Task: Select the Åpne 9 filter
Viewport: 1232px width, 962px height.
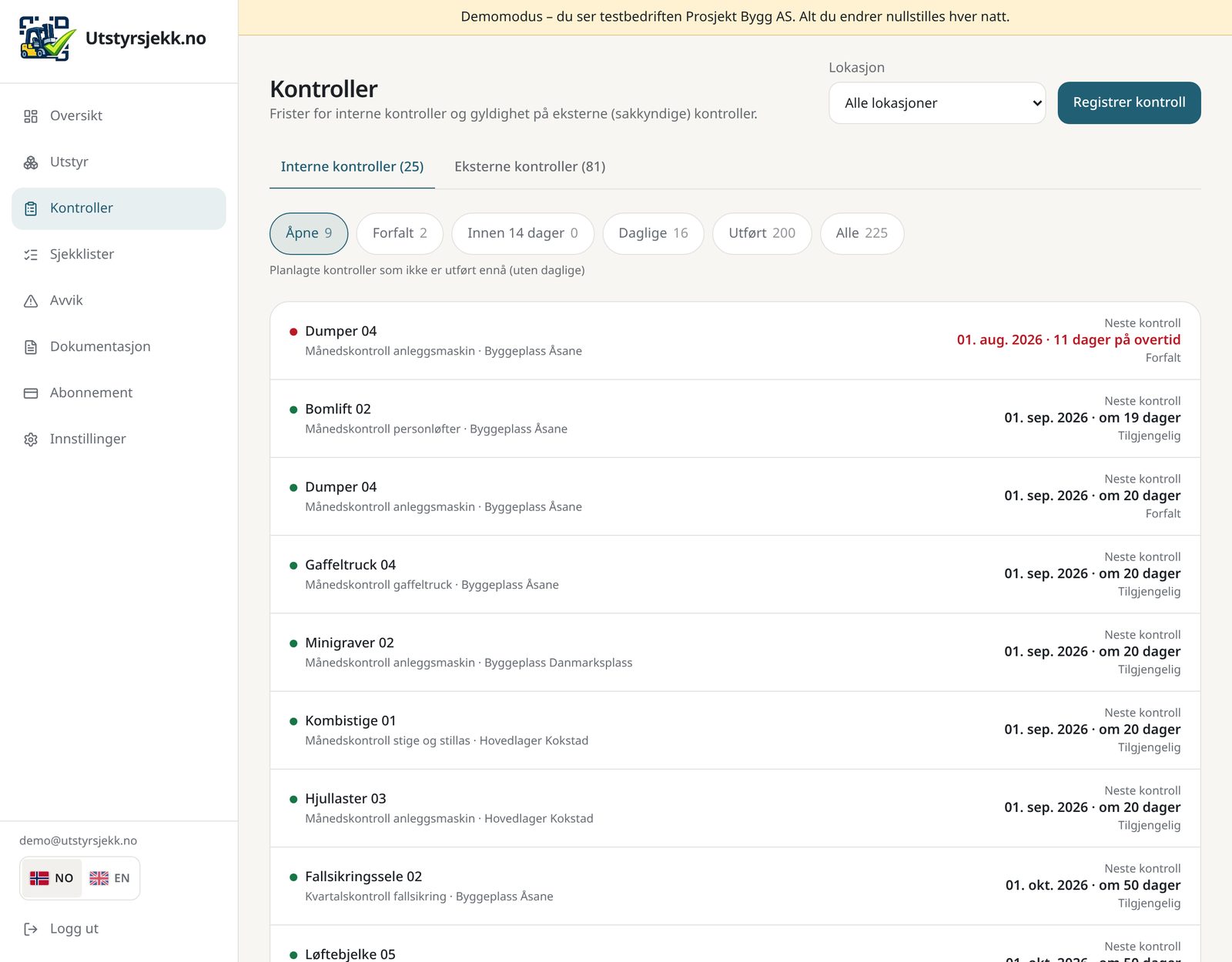Action: pos(309,233)
